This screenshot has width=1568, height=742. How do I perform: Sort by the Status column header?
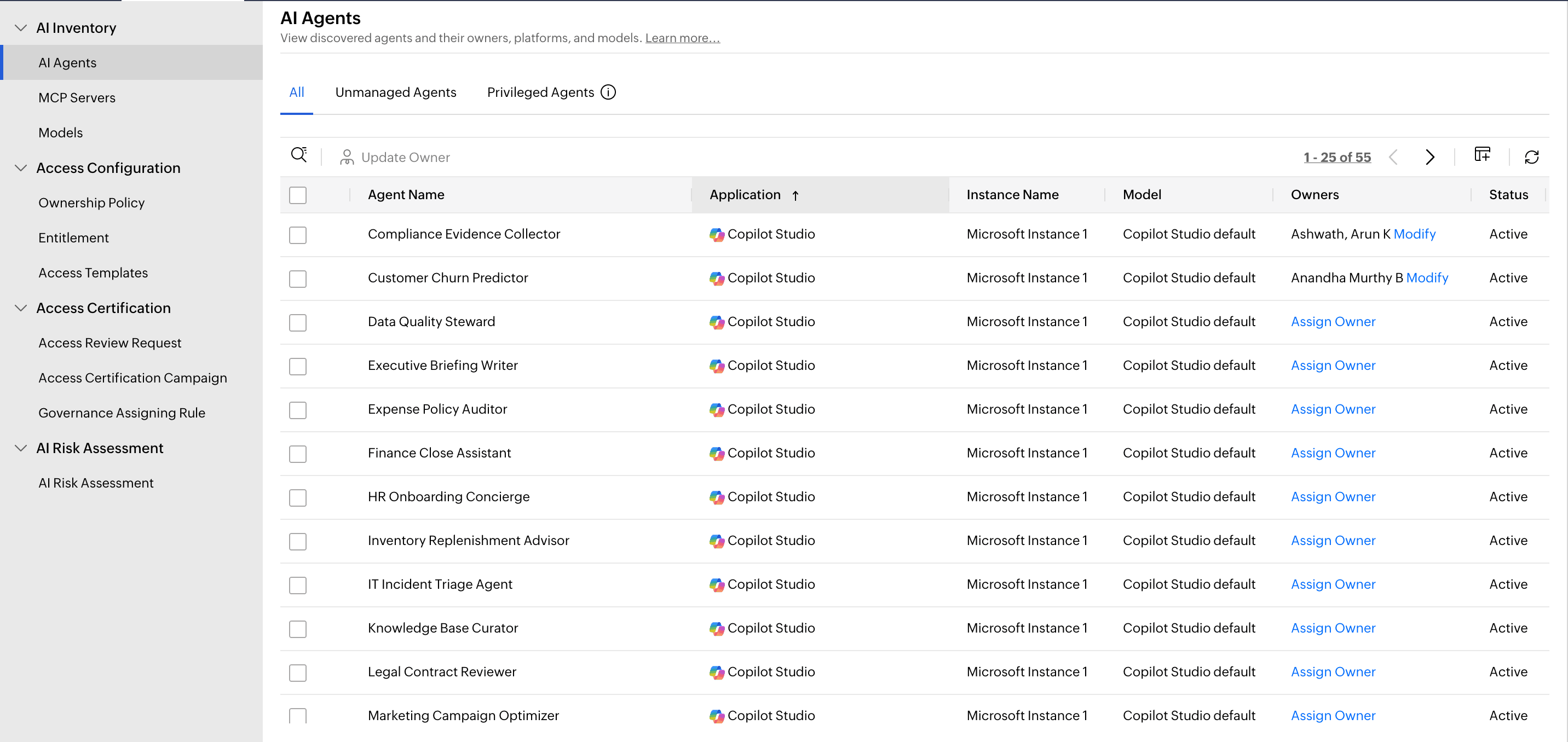tap(1508, 195)
